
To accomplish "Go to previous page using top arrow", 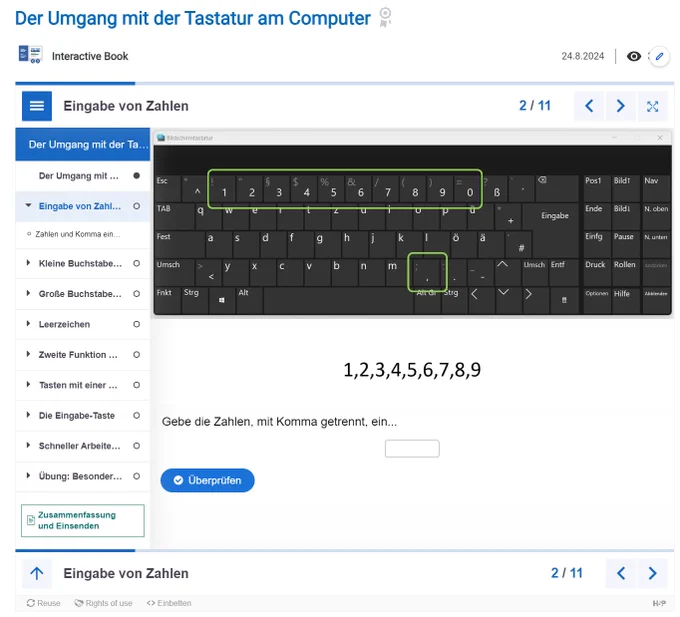I will pos(589,106).
